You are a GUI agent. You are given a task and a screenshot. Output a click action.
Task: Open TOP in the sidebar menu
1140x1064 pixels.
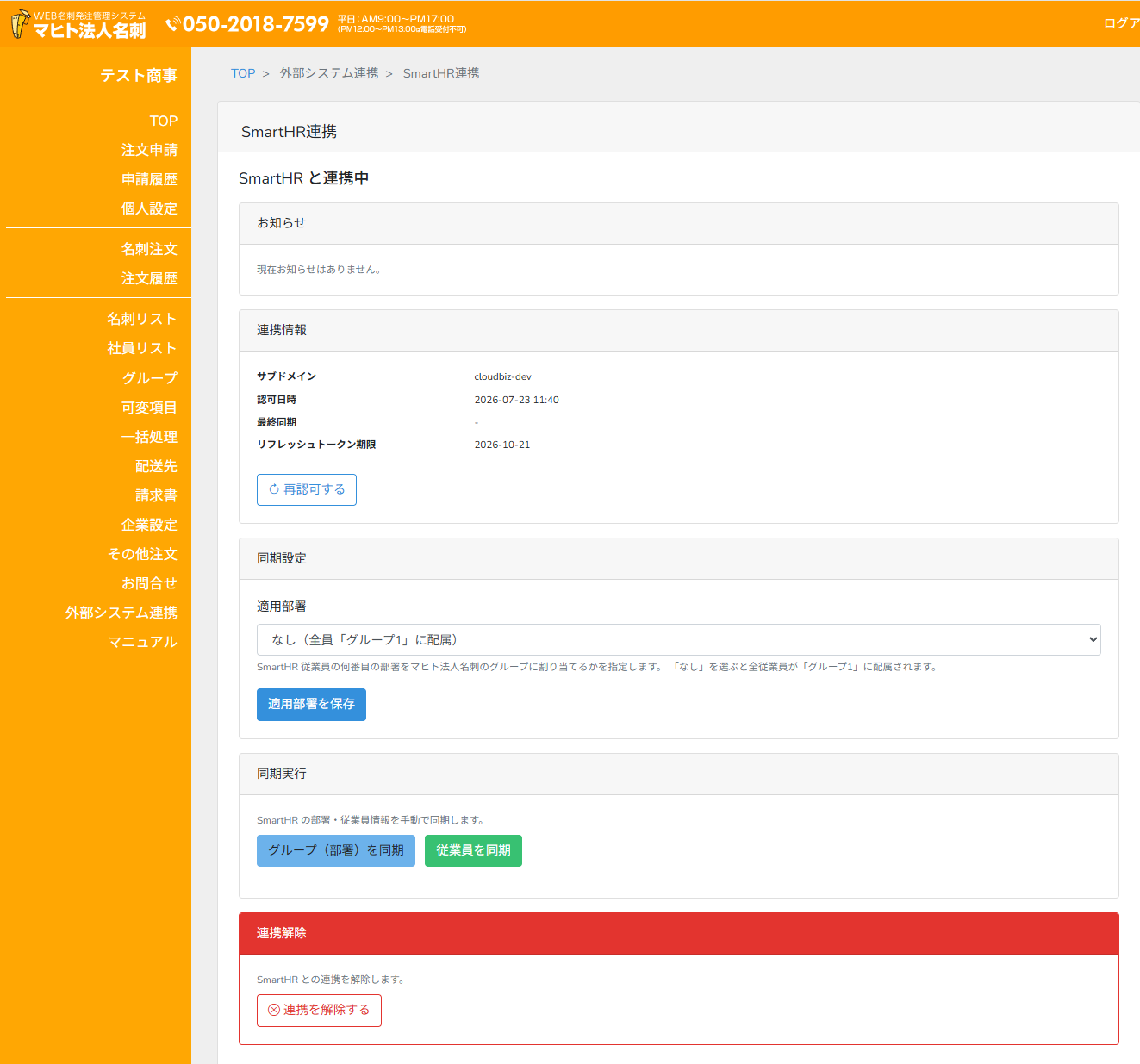[x=163, y=121]
